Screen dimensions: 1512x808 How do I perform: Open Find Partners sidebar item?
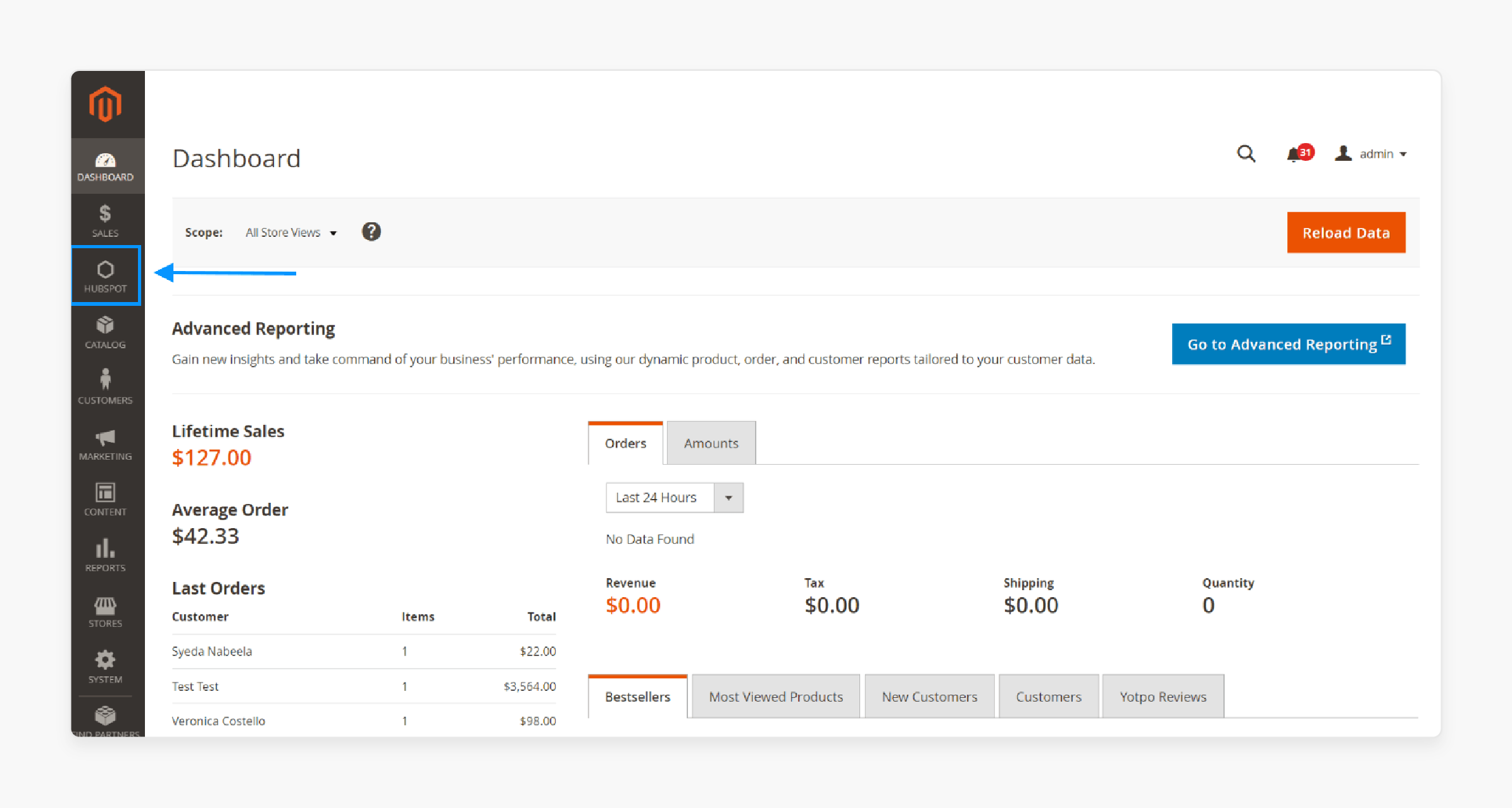point(106,721)
